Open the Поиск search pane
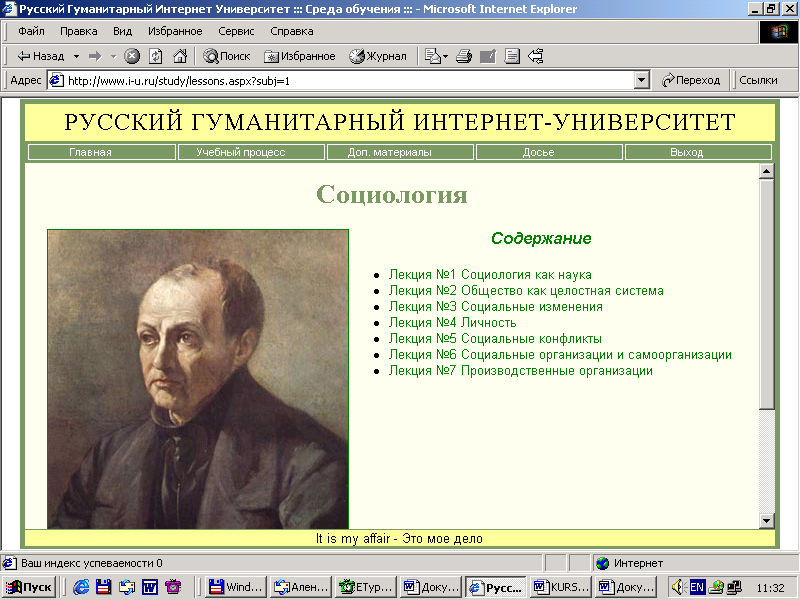The image size is (800, 600). click(227, 56)
